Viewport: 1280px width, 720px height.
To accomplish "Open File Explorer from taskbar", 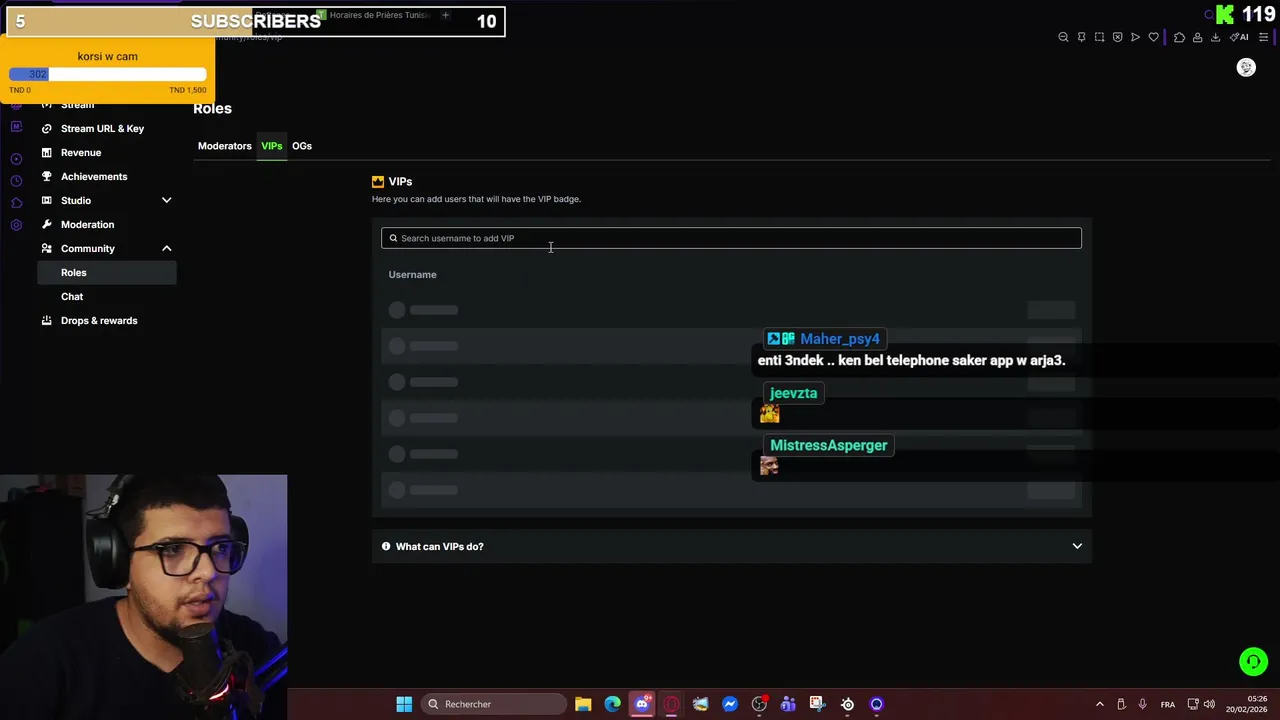I will click(583, 704).
